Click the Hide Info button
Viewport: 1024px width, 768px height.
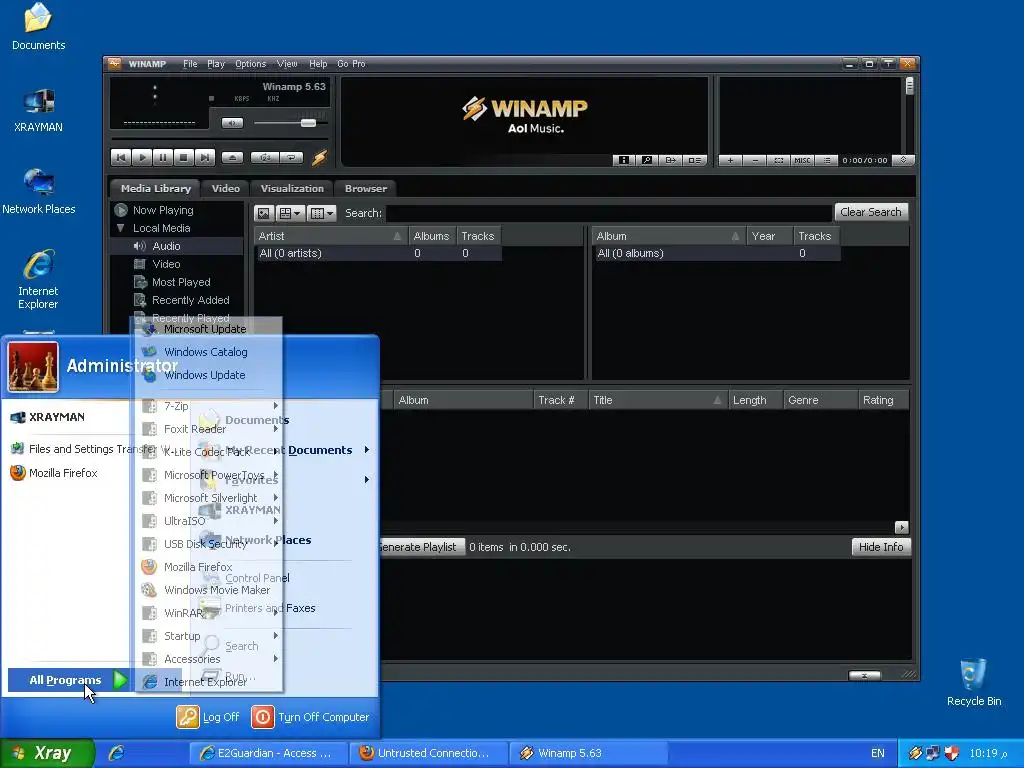[881, 547]
